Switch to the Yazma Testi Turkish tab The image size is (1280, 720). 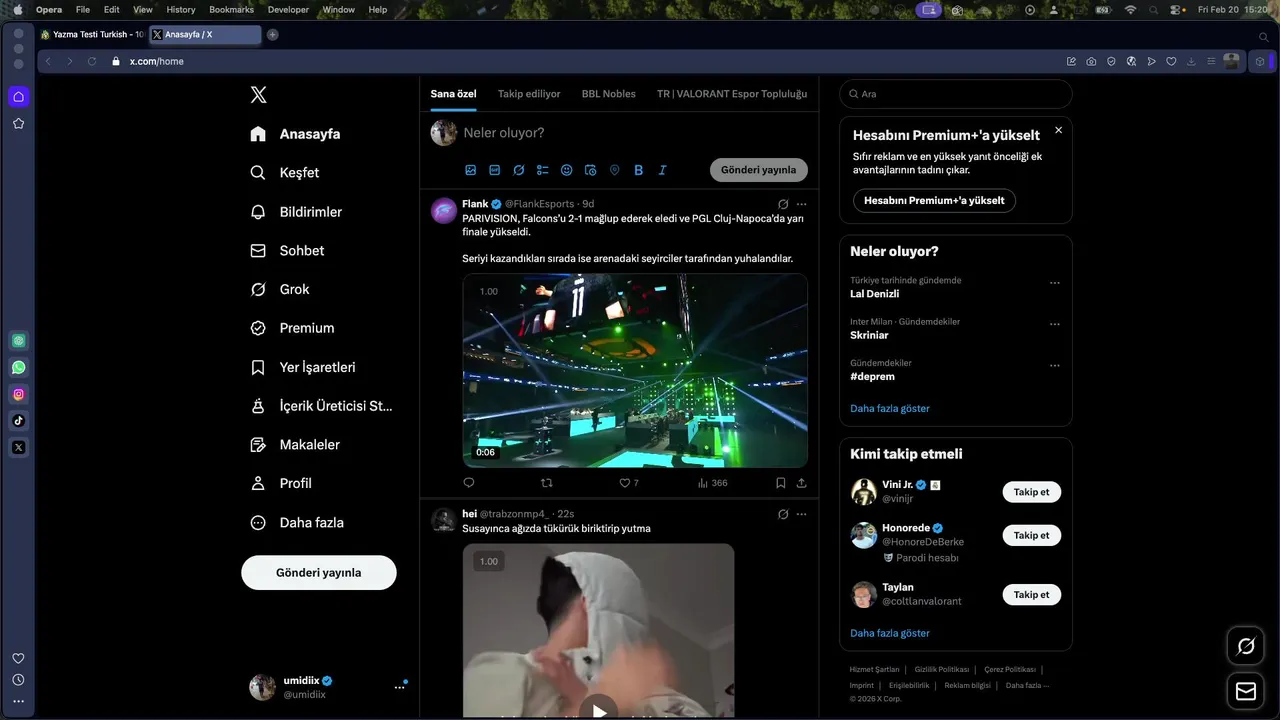(92, 34)
